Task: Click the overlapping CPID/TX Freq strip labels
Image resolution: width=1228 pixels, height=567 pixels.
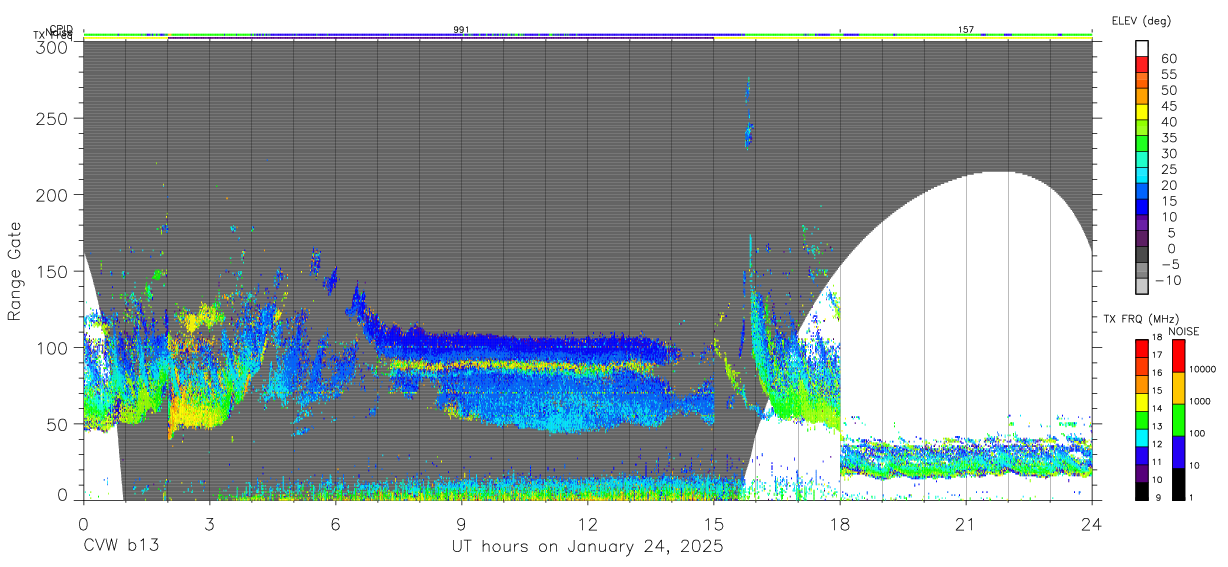Action: point(53,33)
